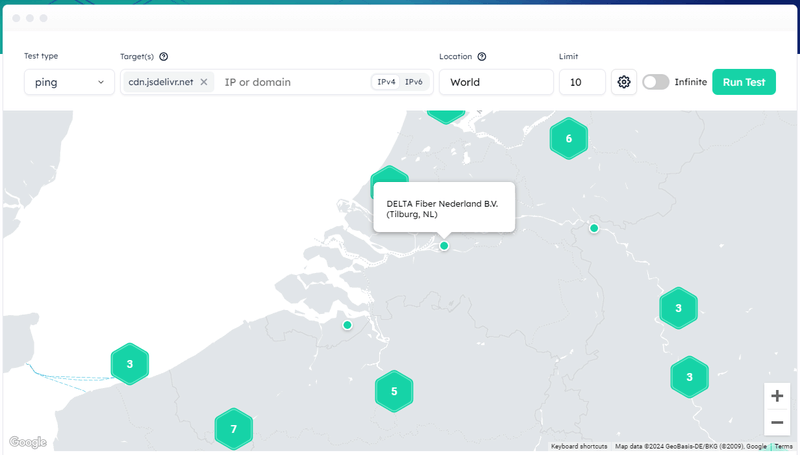The height and width of the screenshot is (455, 800).
Task: Focus the Limit number field
Action: click(582, 82)
